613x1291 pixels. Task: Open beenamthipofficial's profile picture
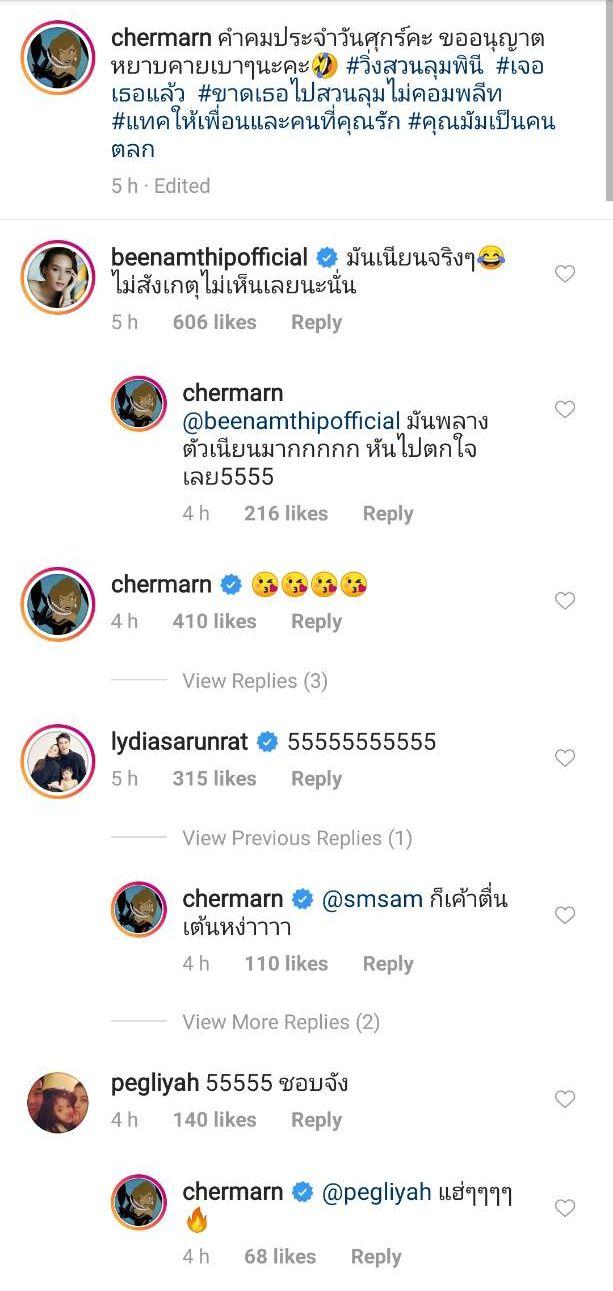click(58, 275)
